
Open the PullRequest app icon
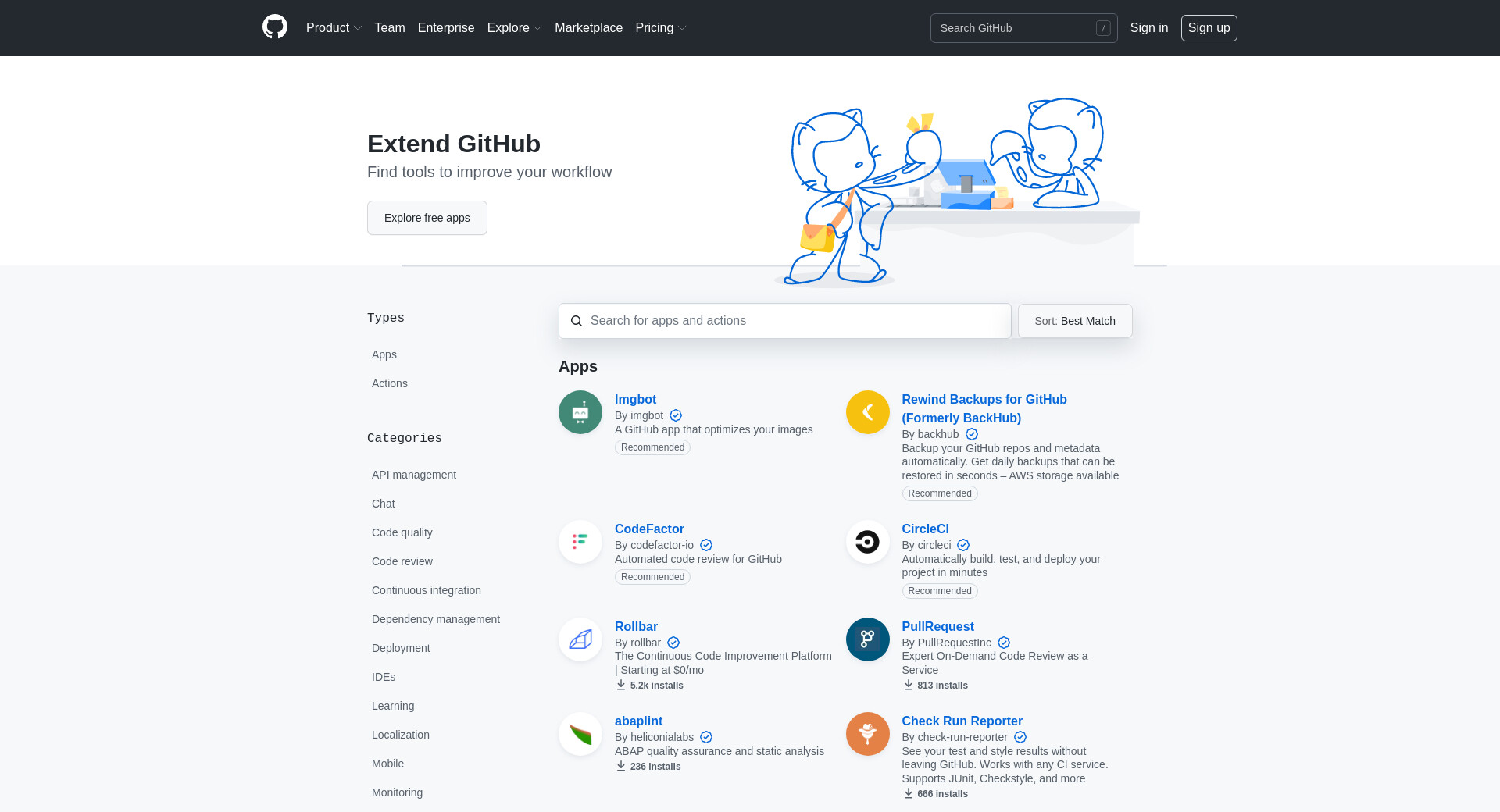coord(868,639)
